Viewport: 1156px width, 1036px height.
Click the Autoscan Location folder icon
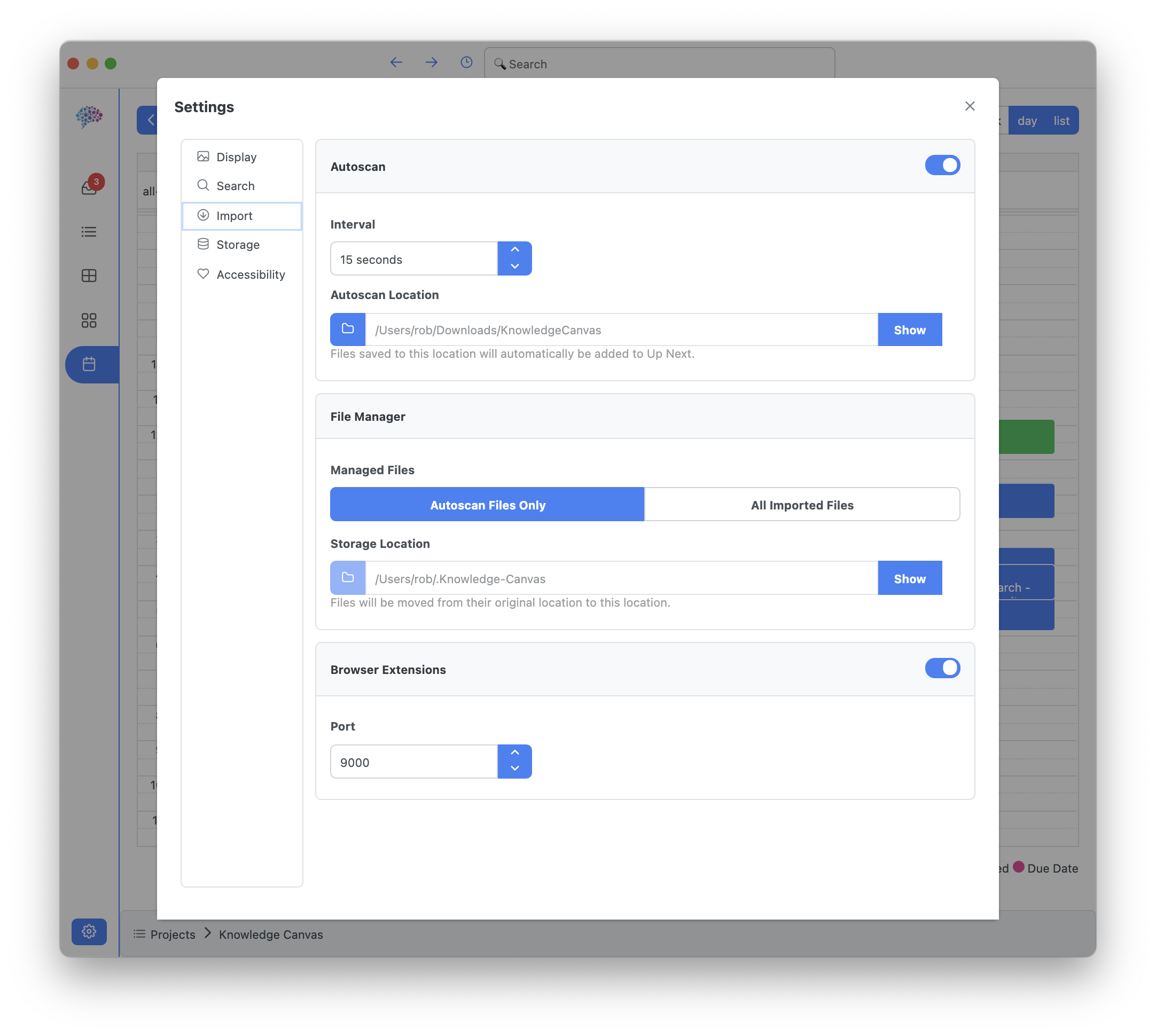click(x=347, y=329)
